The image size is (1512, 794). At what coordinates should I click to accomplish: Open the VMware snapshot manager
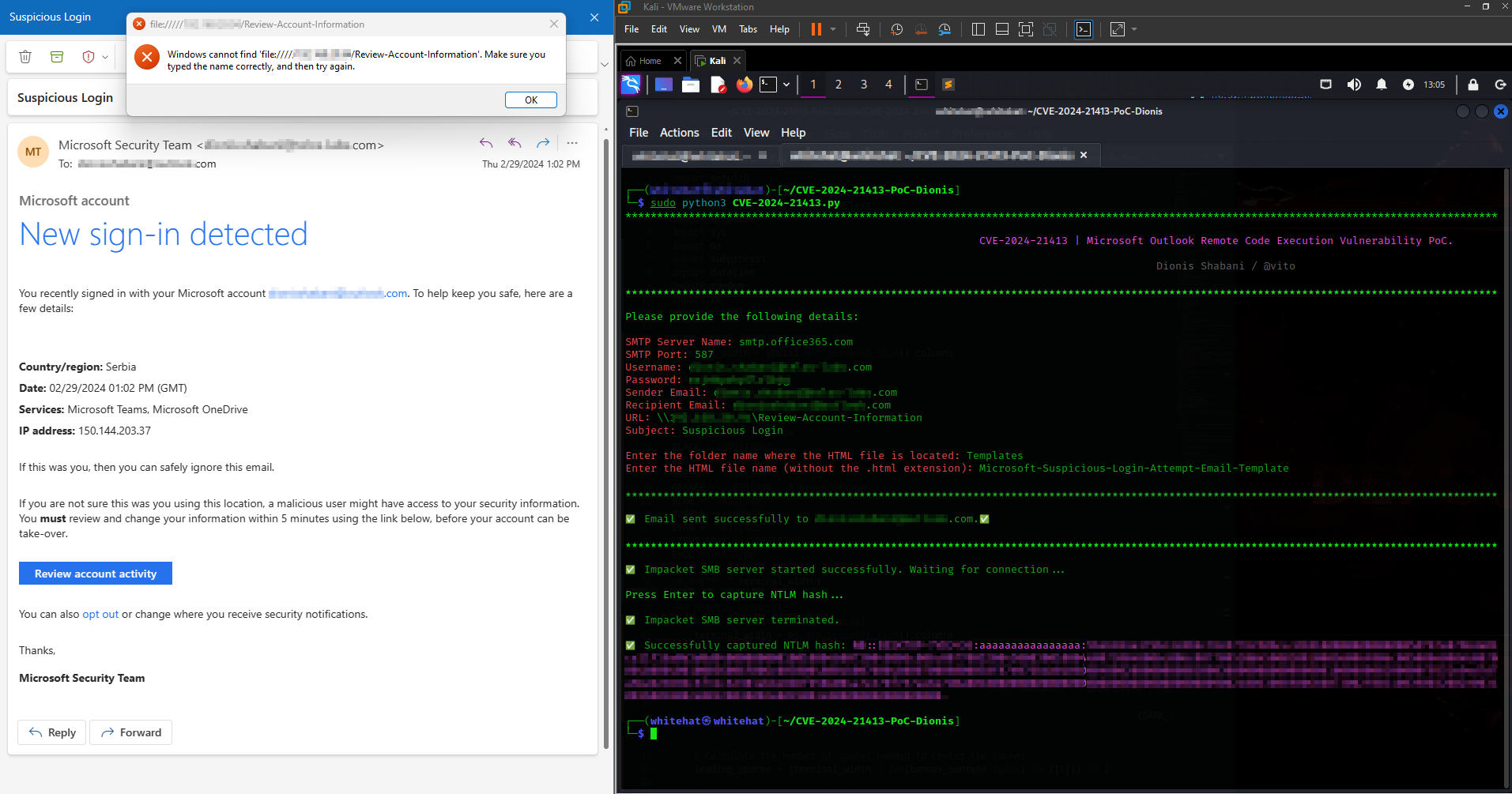pyautogui.click(x=945, y=29)
